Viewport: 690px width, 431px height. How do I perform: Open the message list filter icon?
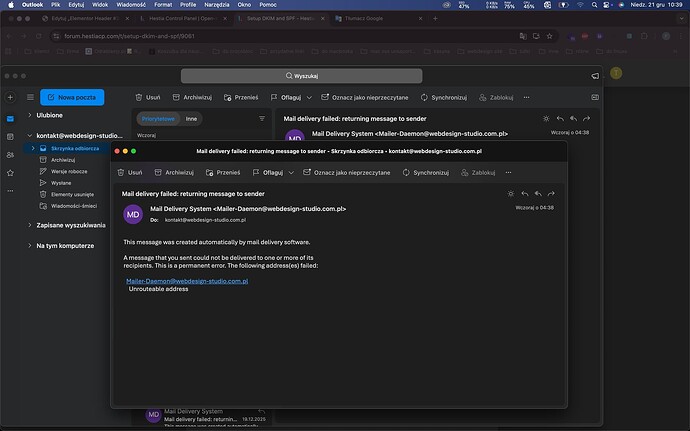(262, 118)
